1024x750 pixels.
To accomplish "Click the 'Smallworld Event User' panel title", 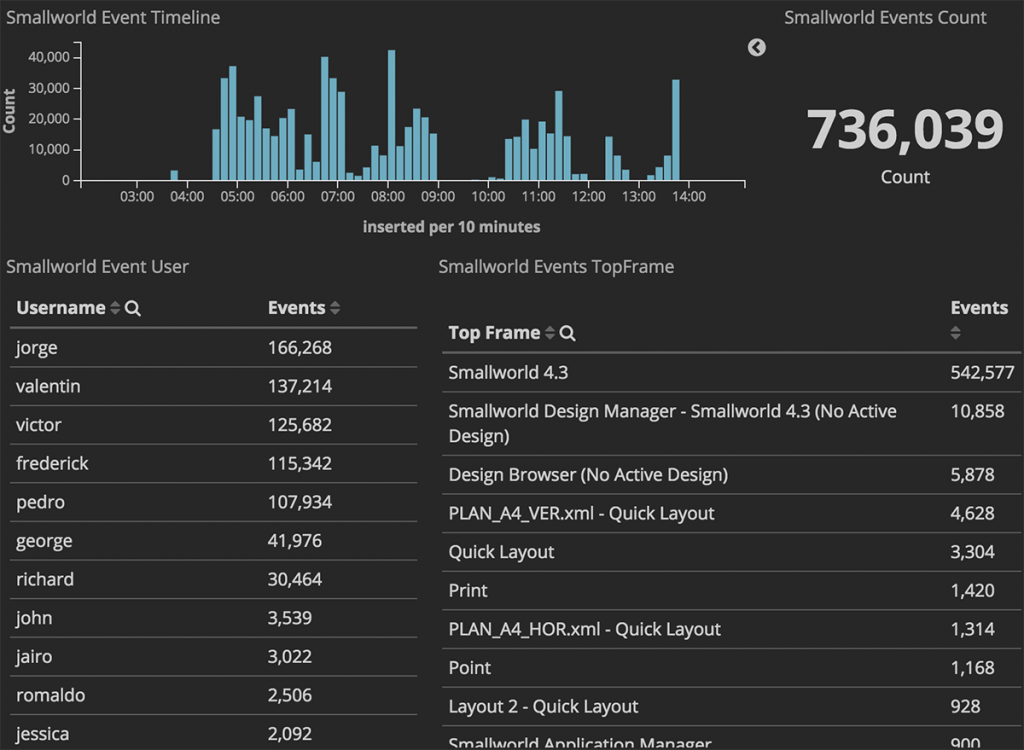I will [97, 267].
